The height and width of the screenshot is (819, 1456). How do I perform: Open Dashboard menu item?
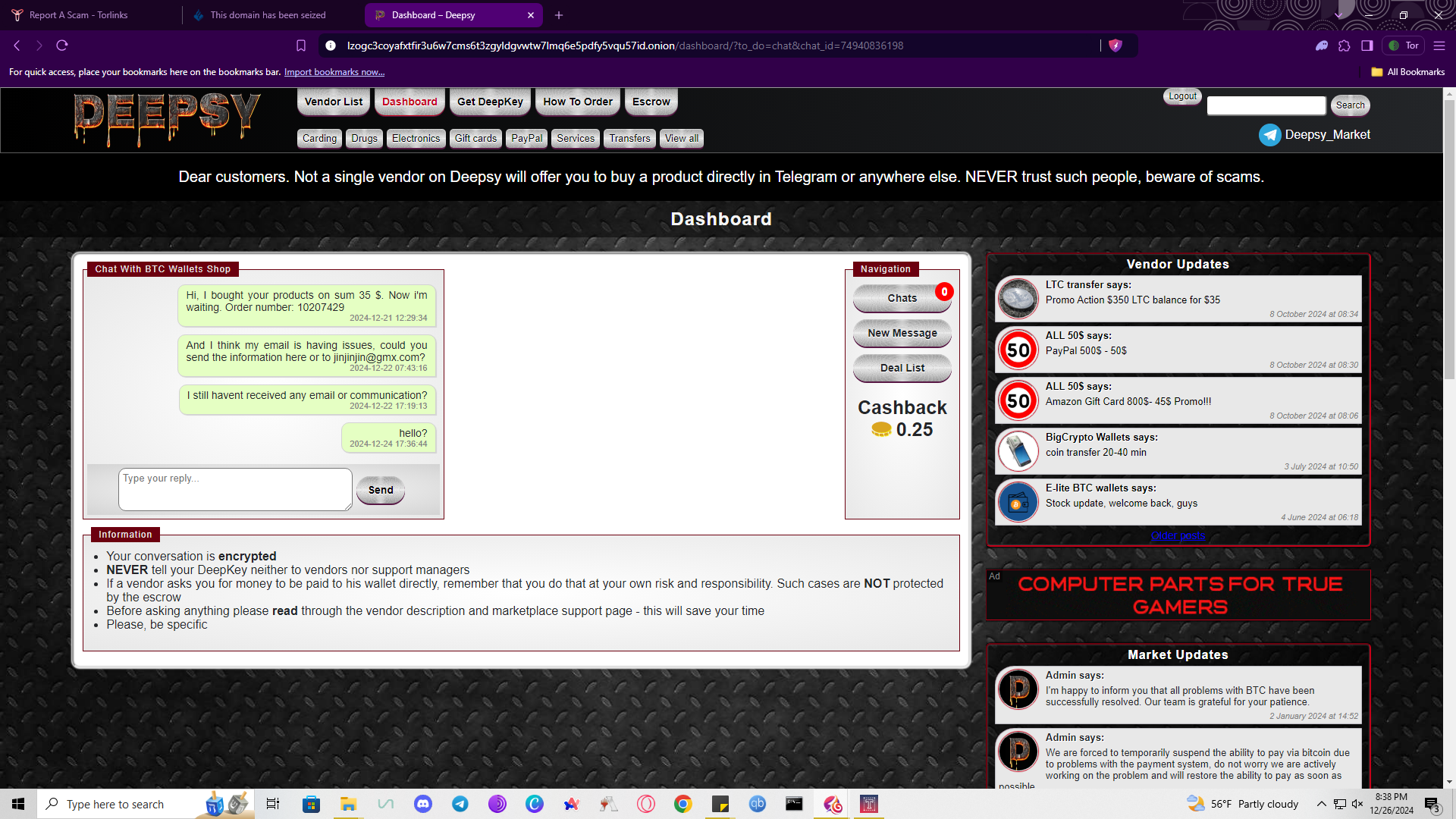pos(409,102)
